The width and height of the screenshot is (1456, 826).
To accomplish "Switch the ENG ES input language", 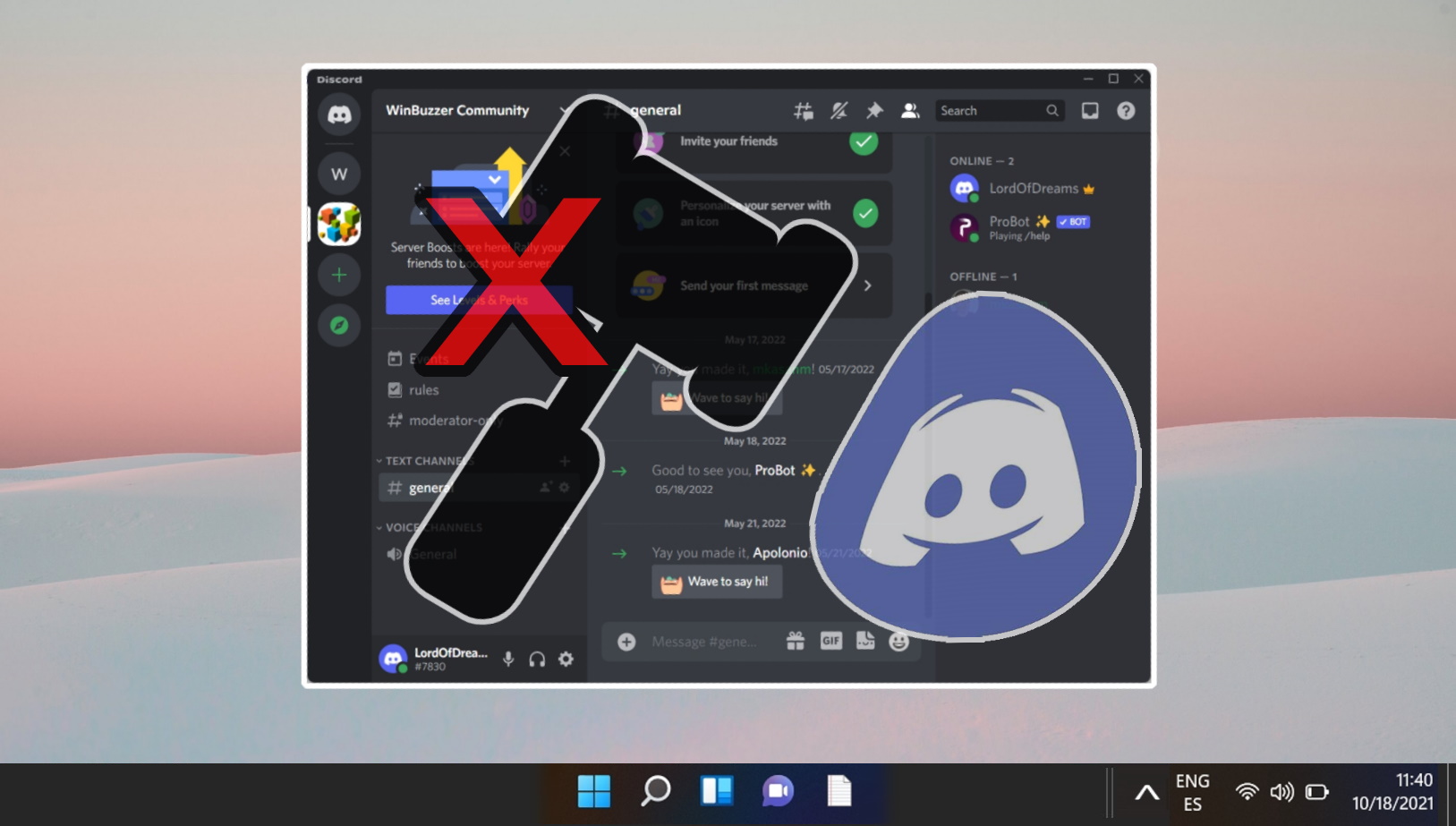I will [1192, 792].
